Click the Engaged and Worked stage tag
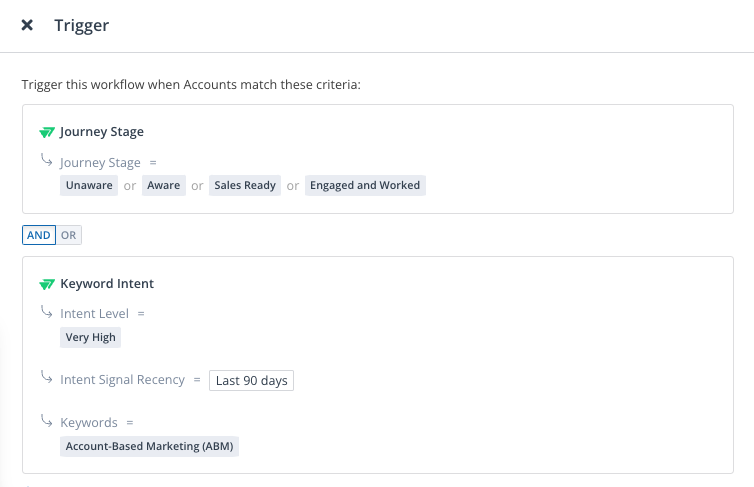This screenshot has height=487, width=754. click(365, 186)
